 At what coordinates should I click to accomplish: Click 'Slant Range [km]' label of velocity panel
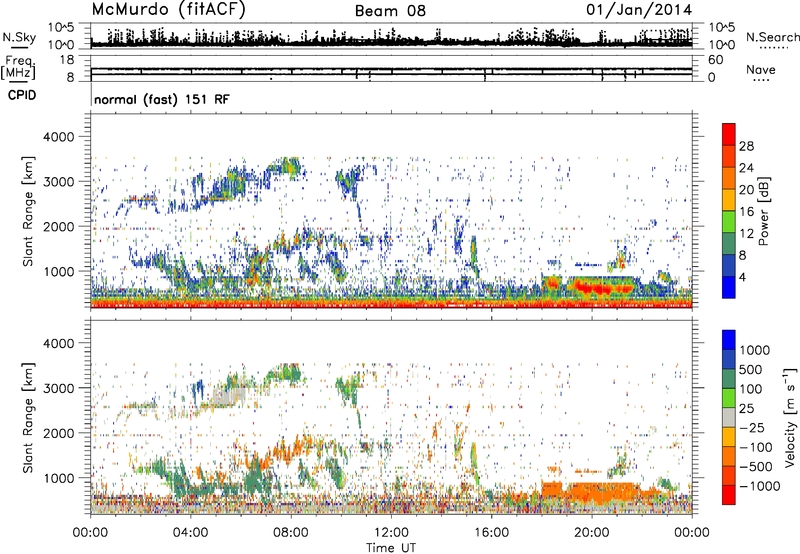click(28, 417)
